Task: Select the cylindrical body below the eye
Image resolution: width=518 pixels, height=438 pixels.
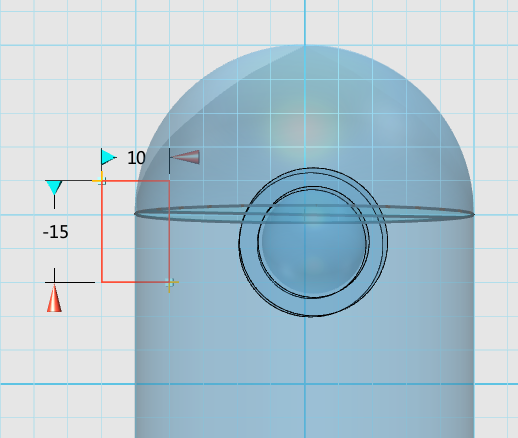Action: tap(304, 367)
